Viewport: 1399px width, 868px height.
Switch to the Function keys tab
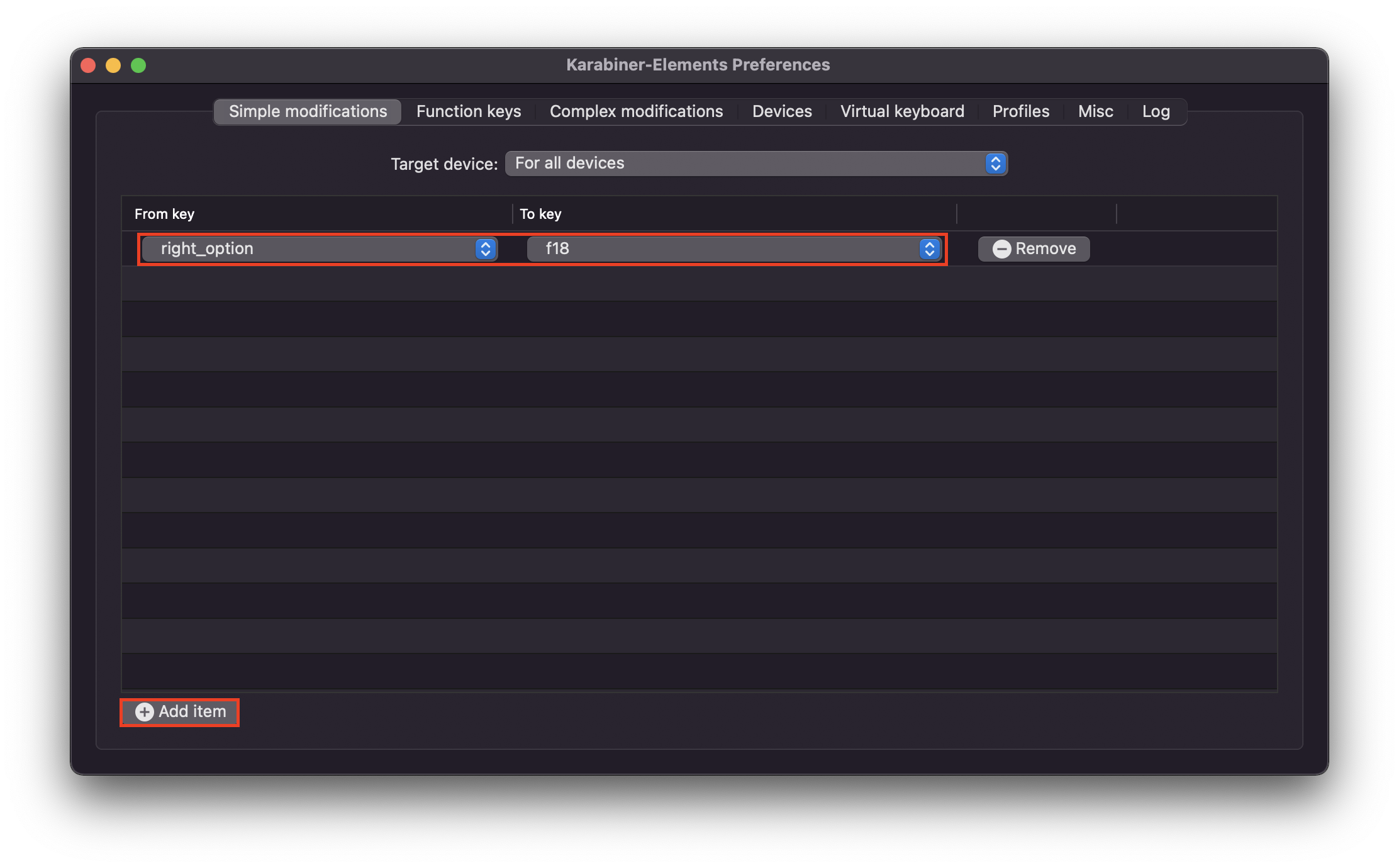coord(469,112)
